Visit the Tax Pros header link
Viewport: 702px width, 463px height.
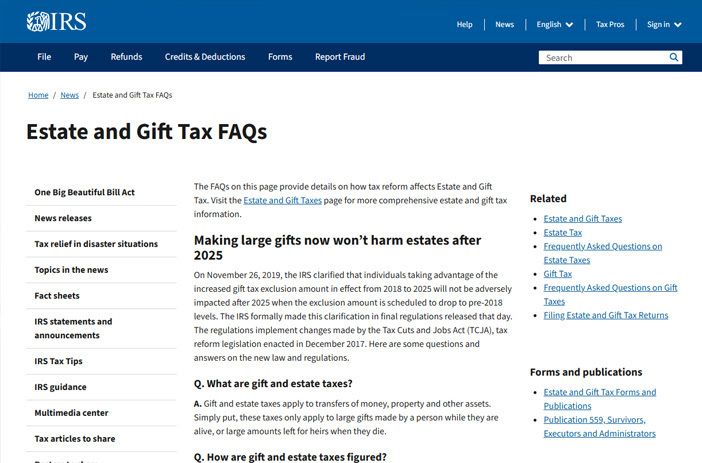(610, 25)
